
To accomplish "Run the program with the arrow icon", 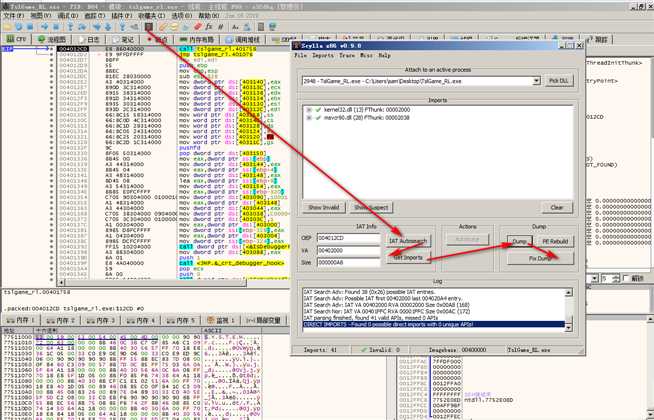I will pos(44,27).
